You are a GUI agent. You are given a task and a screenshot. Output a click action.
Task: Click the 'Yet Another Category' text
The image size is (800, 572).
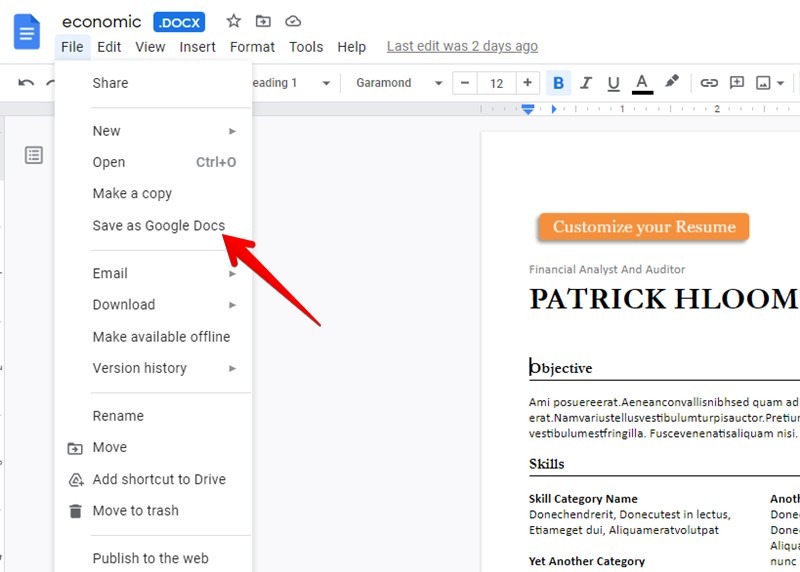tap(587, 561)
